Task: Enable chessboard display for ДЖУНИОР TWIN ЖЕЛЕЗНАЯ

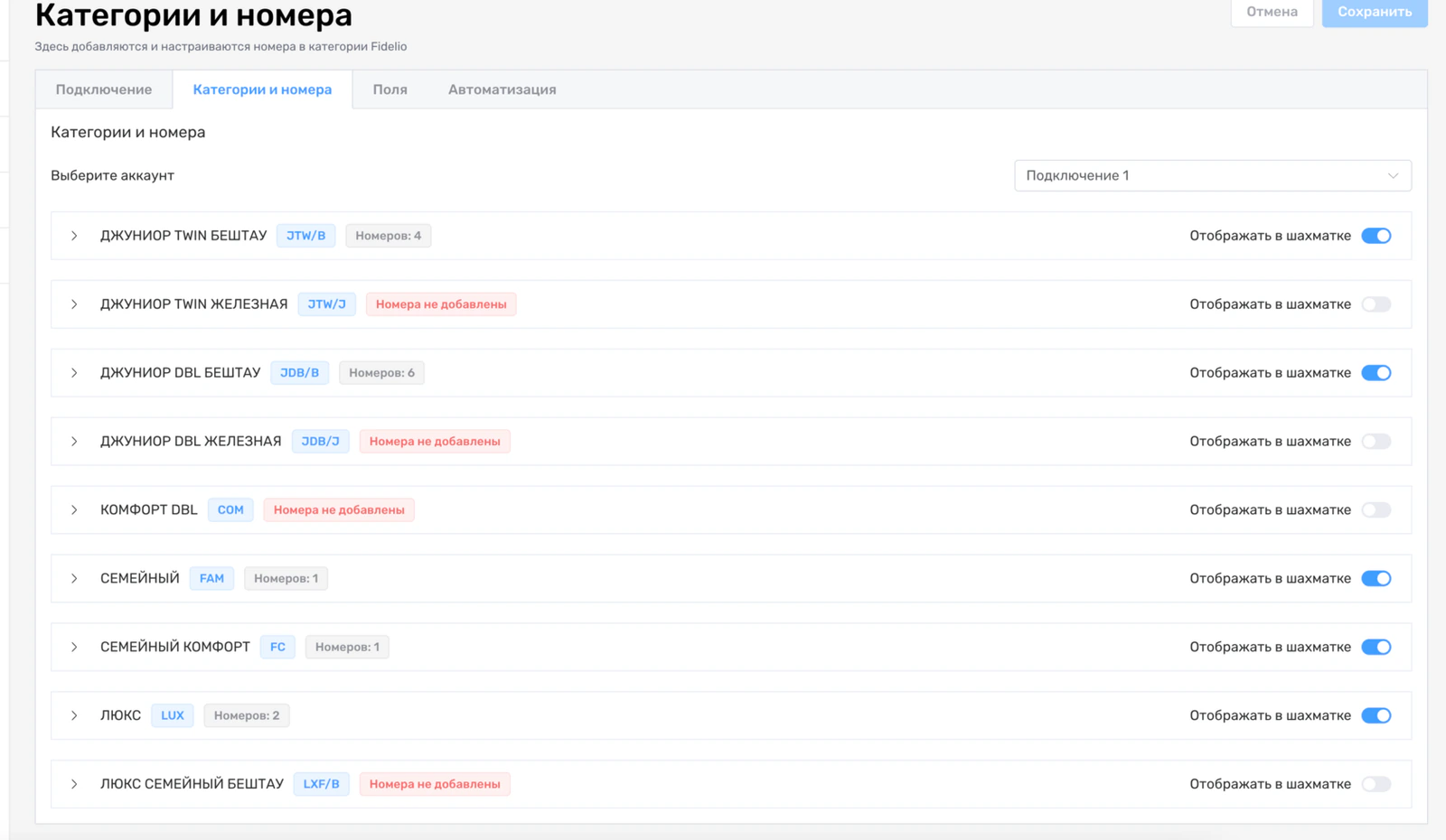Action: (x=1376, y=304)
